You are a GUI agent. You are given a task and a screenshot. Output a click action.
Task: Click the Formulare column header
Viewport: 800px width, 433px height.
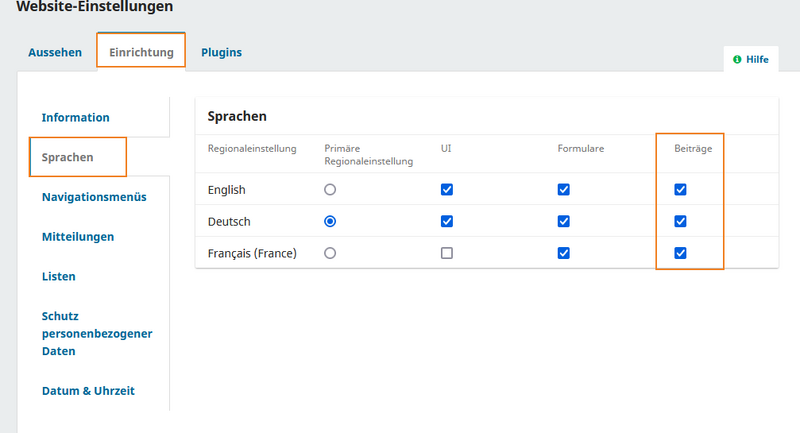581,148
